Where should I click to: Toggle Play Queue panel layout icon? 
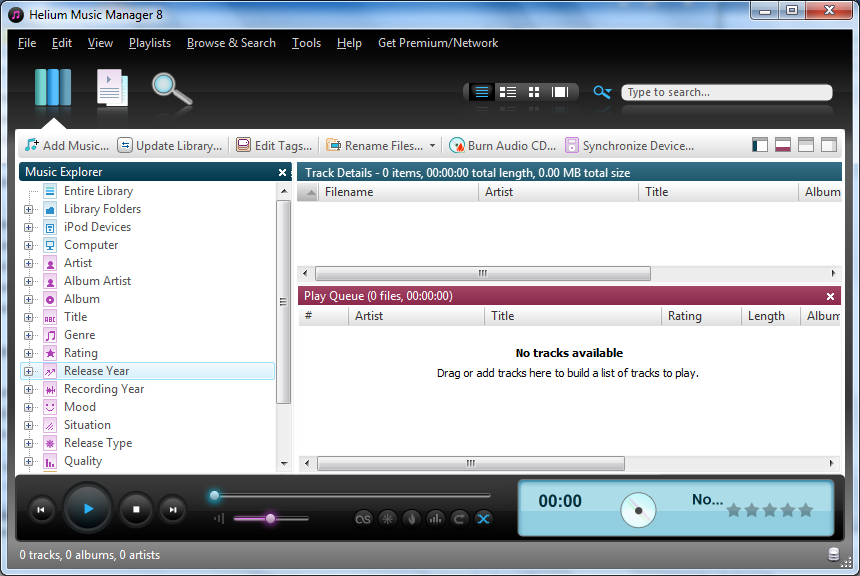click(x=783, y=145)
